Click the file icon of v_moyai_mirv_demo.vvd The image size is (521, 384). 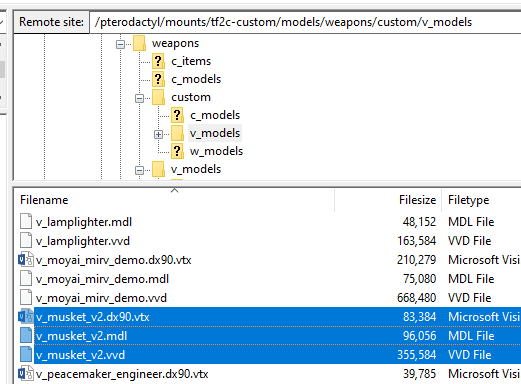(x=26, y=298)
